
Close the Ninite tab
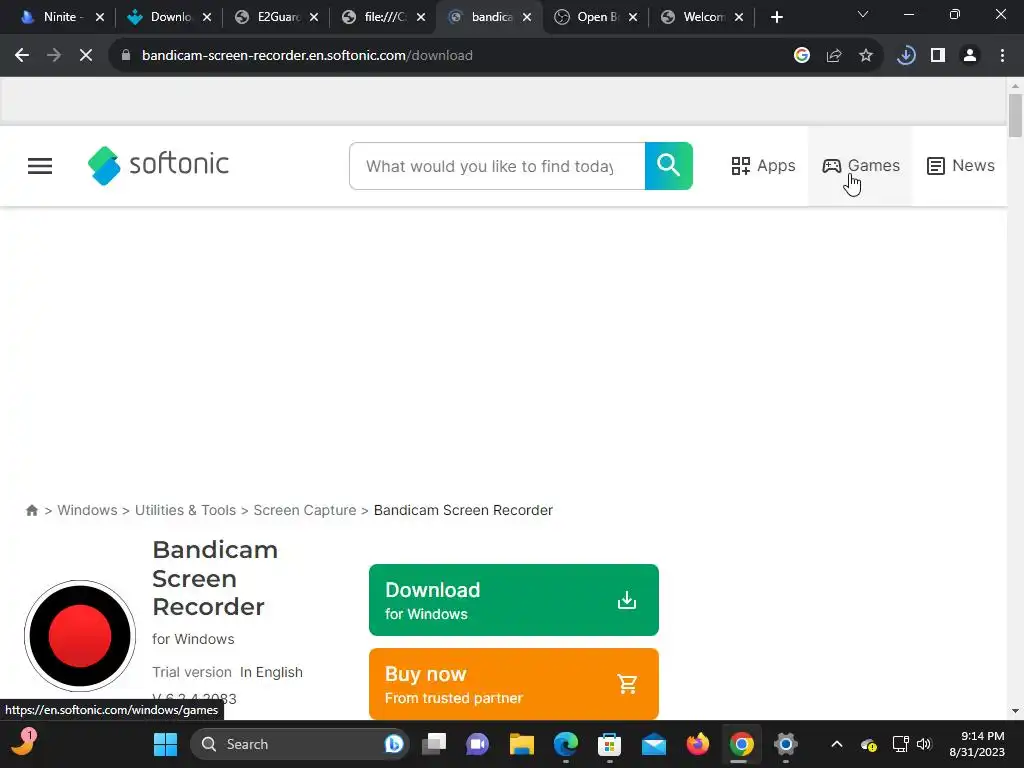pos(100,17)
